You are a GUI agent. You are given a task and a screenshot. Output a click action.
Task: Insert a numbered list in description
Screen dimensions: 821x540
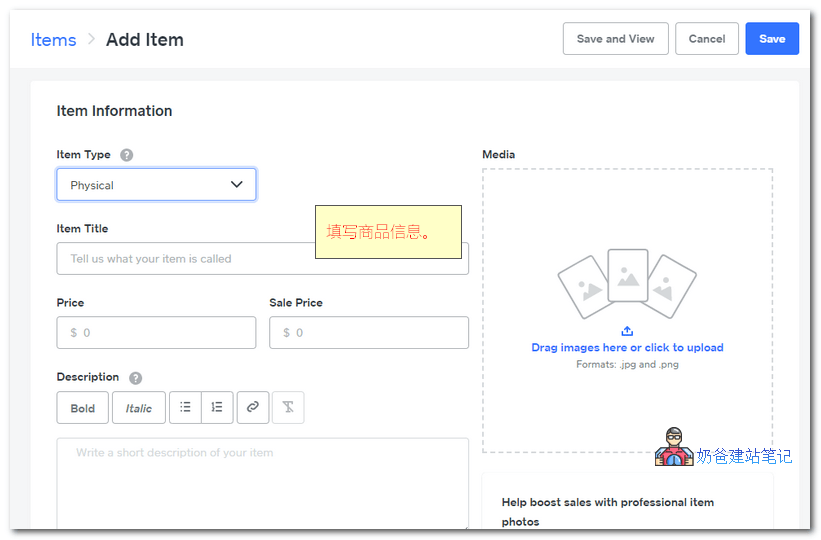217,407
